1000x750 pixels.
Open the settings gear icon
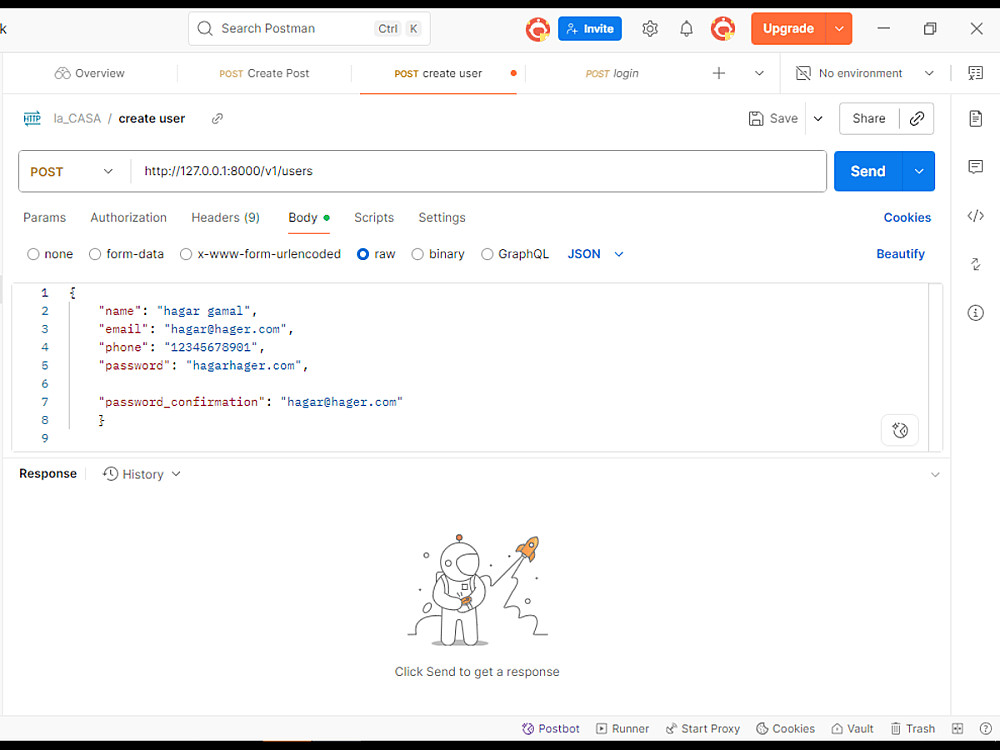(650, 29)
